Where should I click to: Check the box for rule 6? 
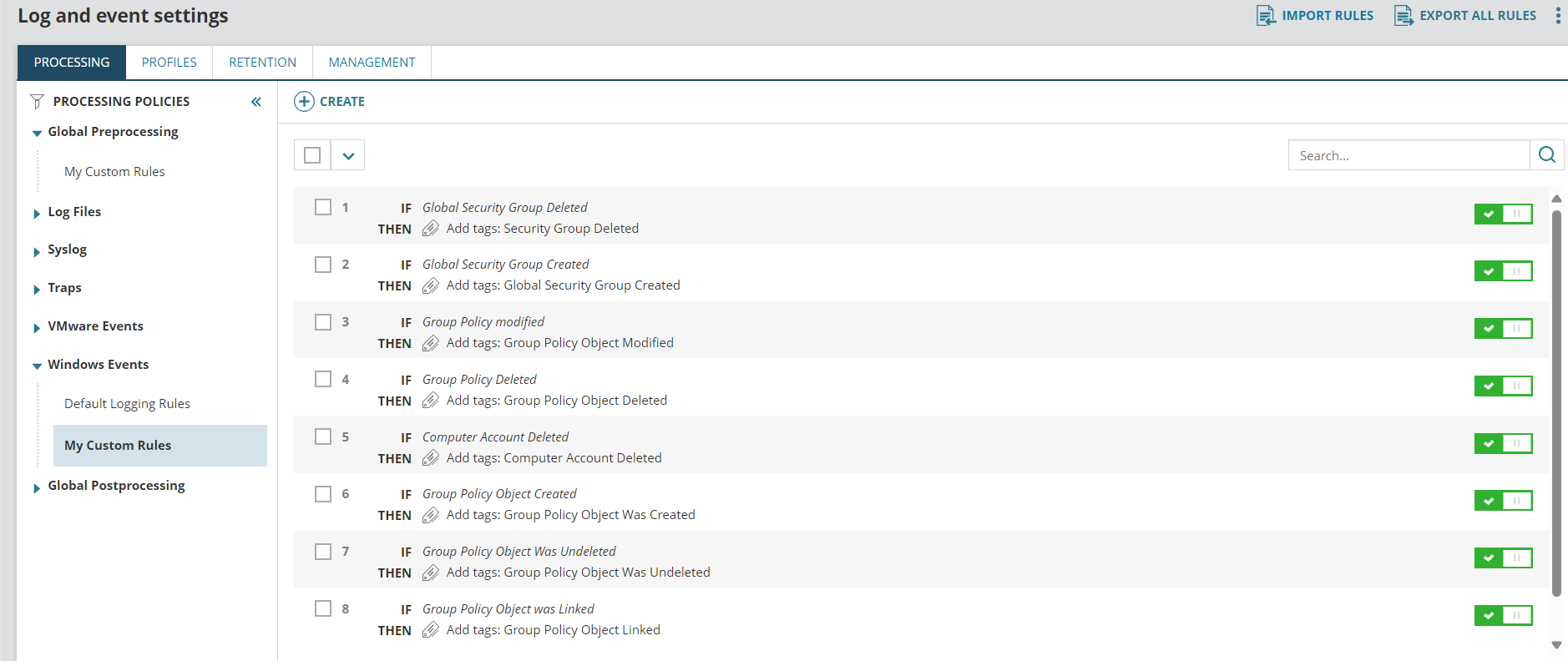[323, 494]
